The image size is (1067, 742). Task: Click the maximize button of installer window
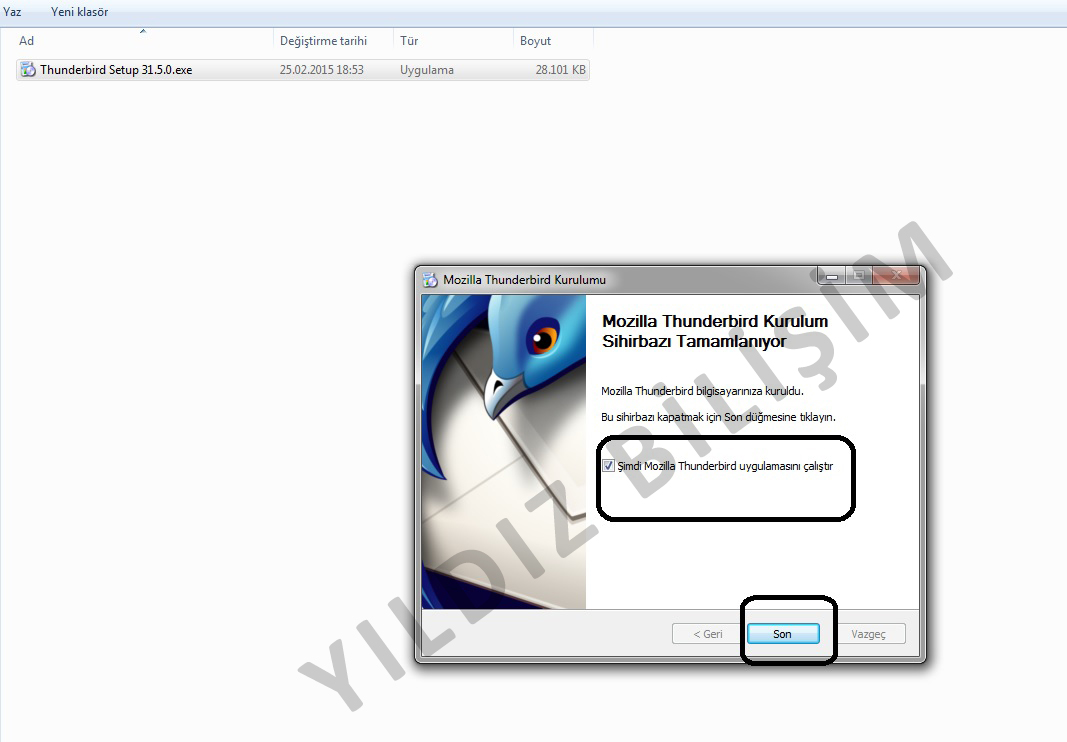point(859,275)
